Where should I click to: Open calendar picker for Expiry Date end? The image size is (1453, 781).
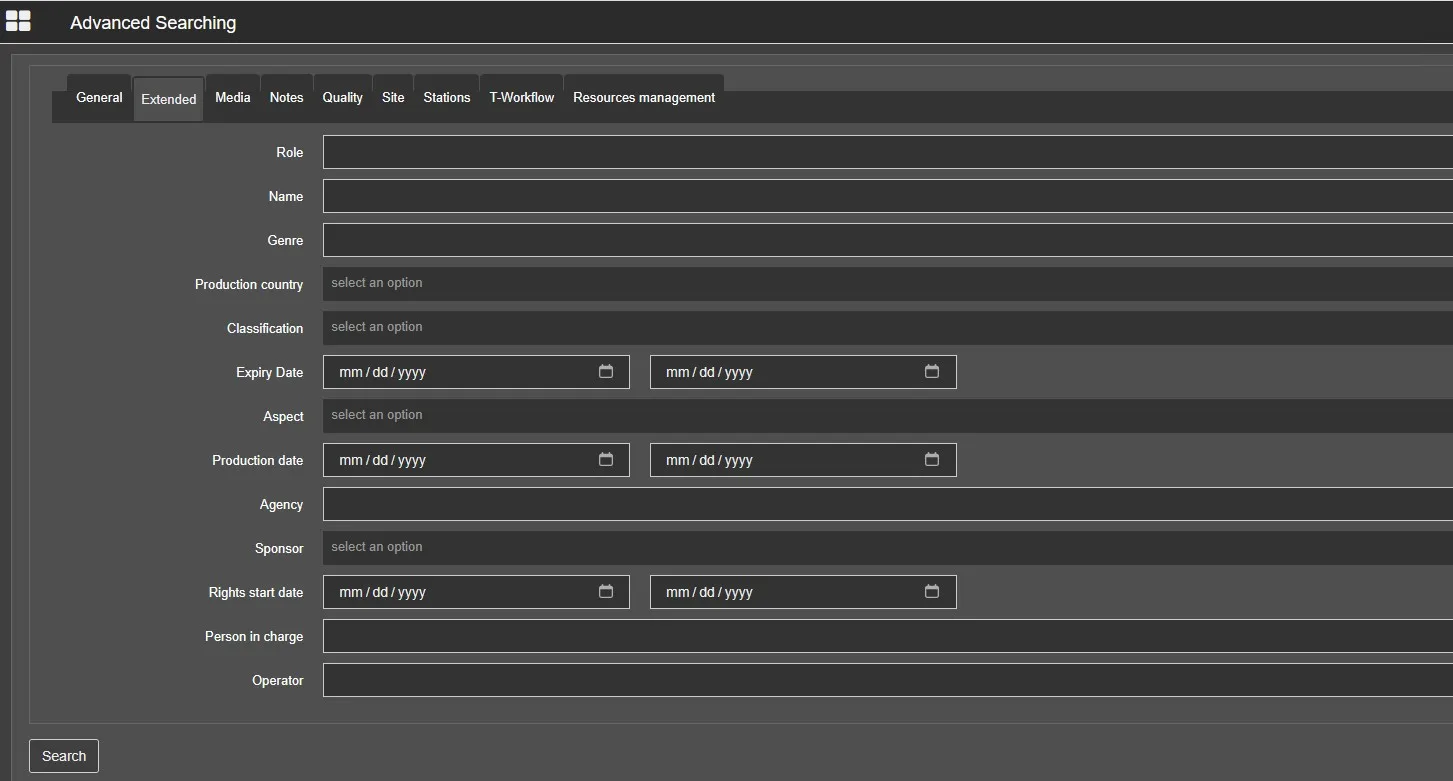point(931,372)
